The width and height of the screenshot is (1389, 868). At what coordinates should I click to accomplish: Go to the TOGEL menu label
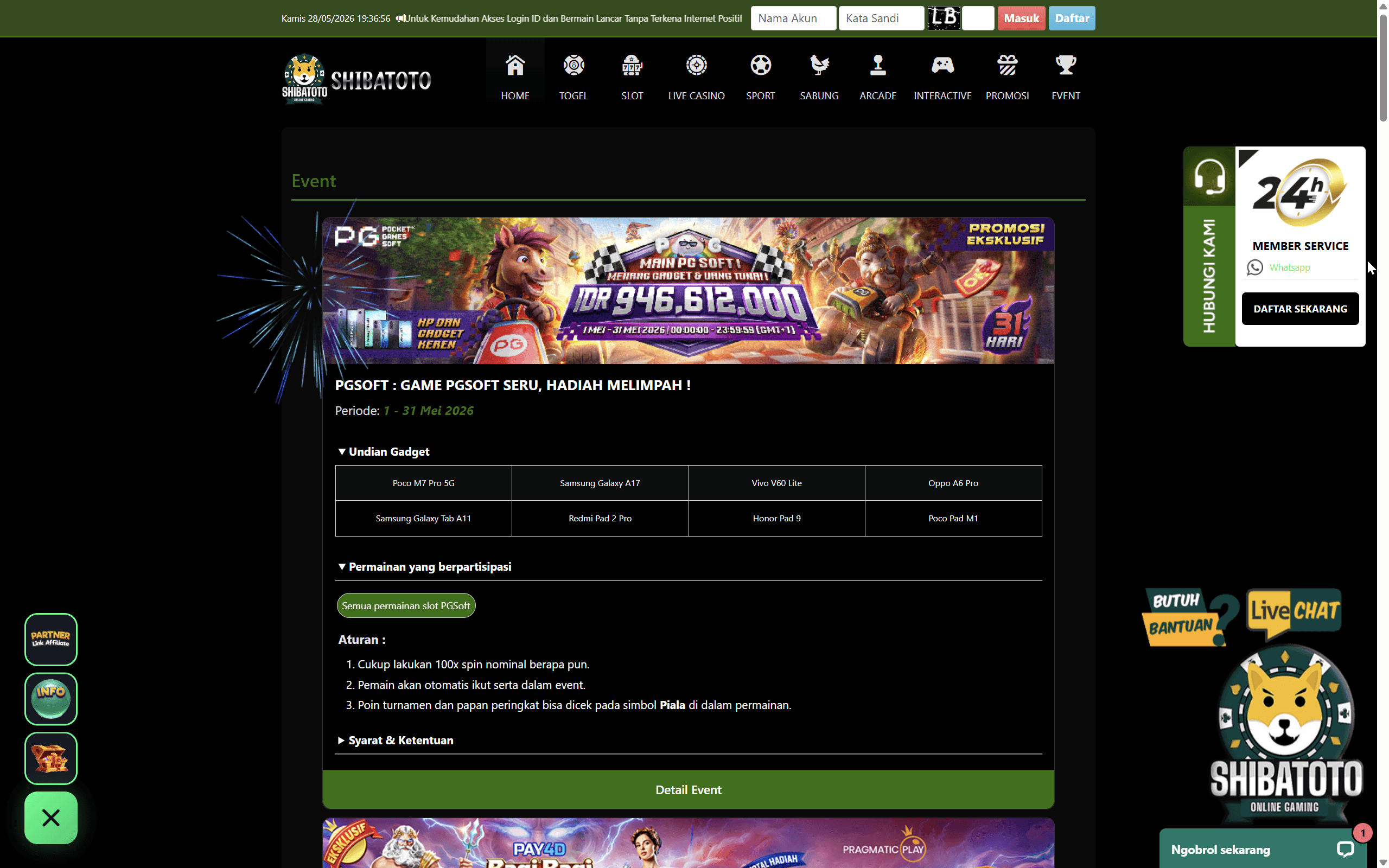tap(574, 96)
